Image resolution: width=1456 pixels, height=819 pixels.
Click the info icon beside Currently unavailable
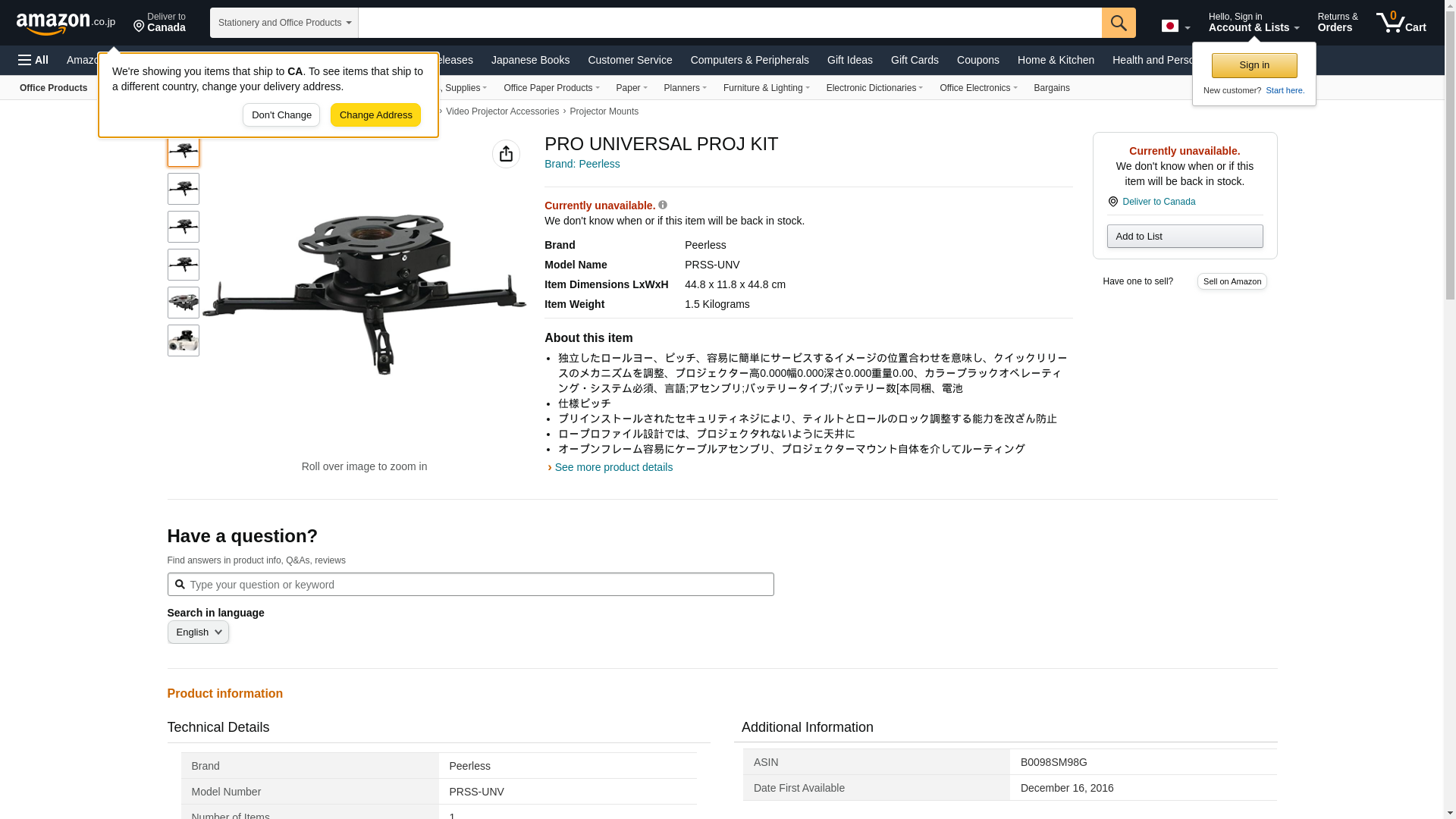[x=663, y=205]
